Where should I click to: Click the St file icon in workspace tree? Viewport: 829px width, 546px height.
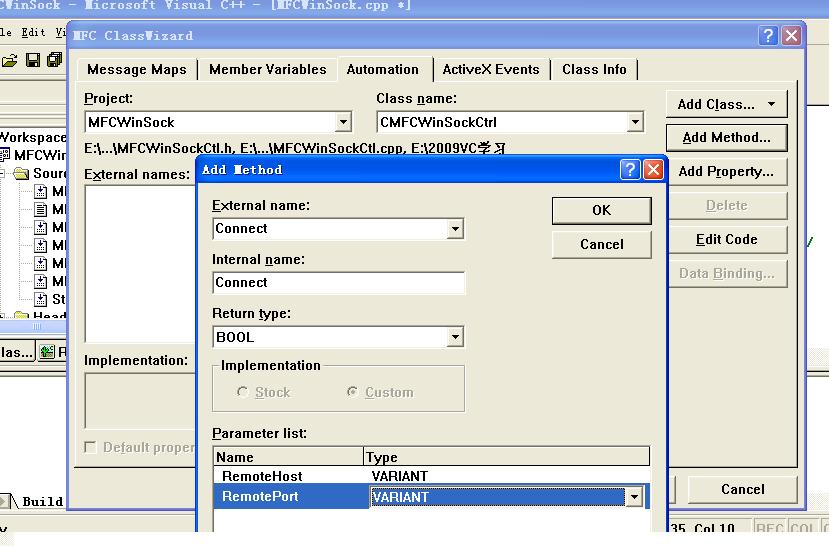(x=41, y=299)
